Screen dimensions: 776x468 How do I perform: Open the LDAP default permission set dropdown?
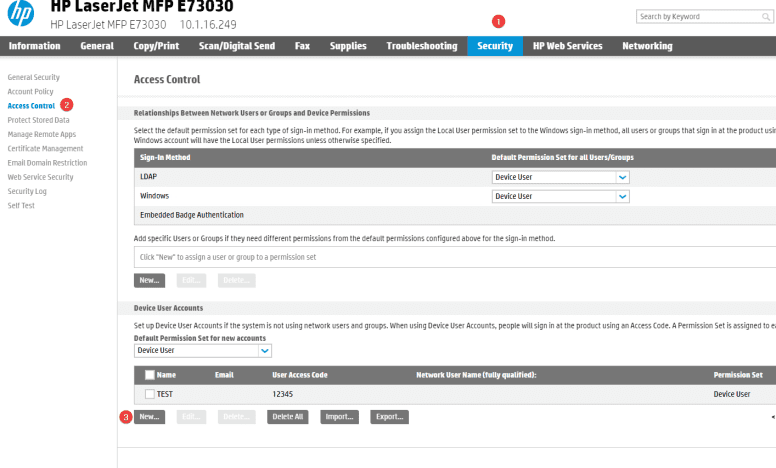[x=622, y=177]
